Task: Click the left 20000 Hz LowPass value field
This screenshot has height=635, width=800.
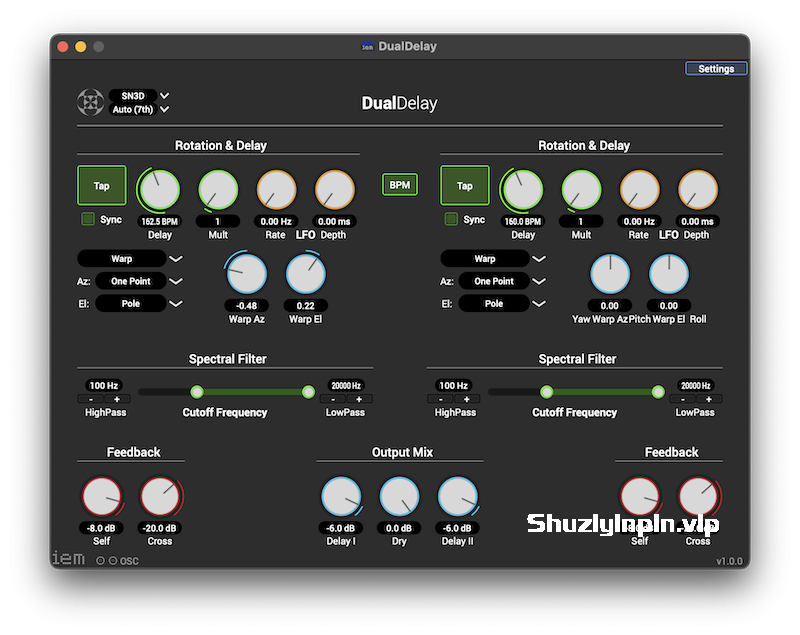Action: pyautogui.click(x=346, y=386)
